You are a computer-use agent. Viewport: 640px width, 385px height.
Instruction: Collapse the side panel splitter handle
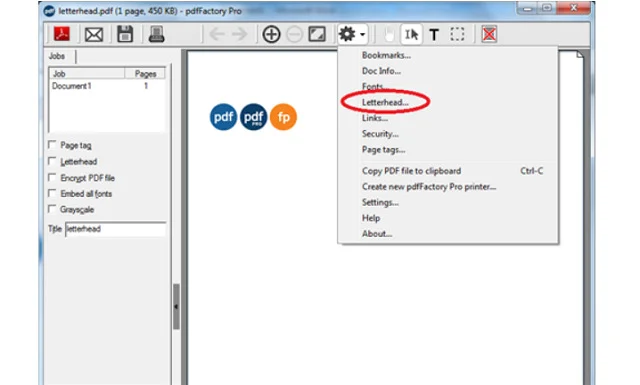tap(176, 307)
